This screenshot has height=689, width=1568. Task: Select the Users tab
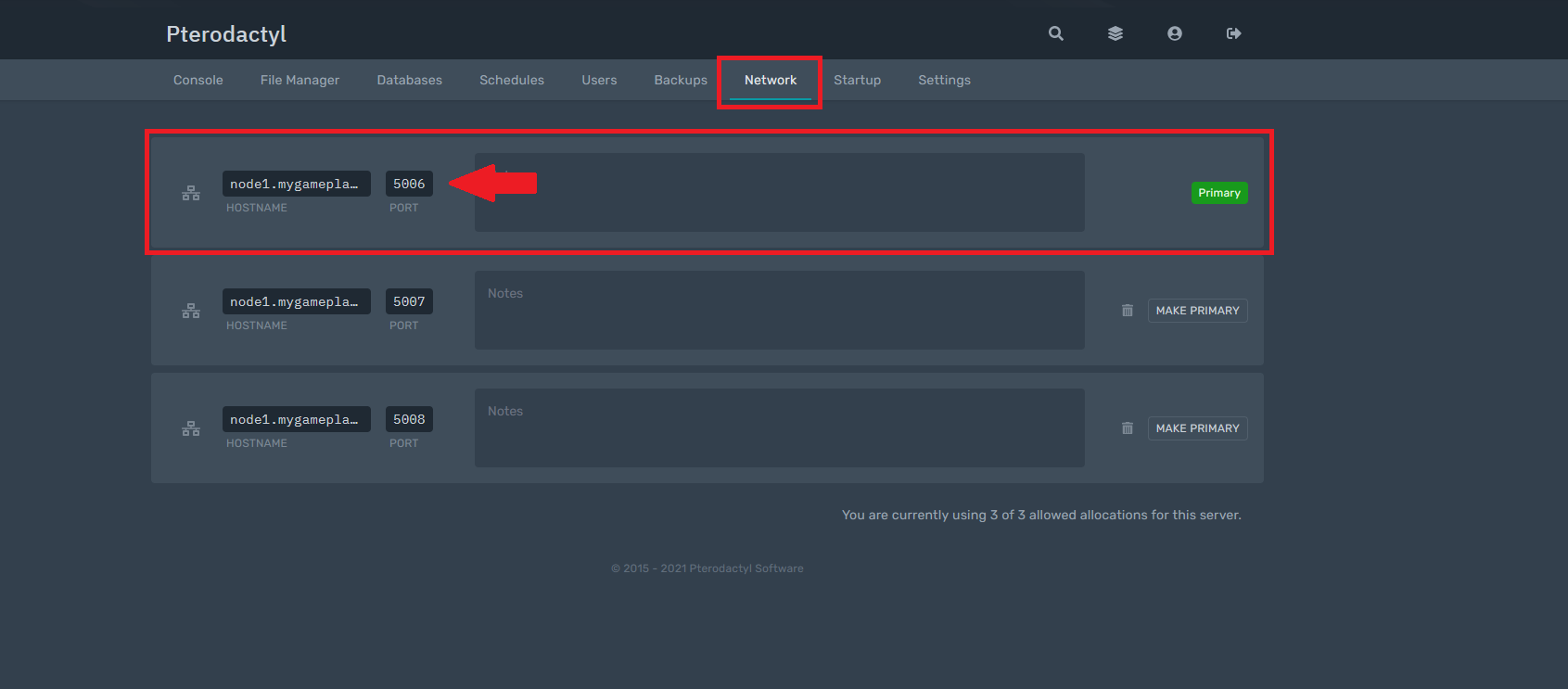599,80
